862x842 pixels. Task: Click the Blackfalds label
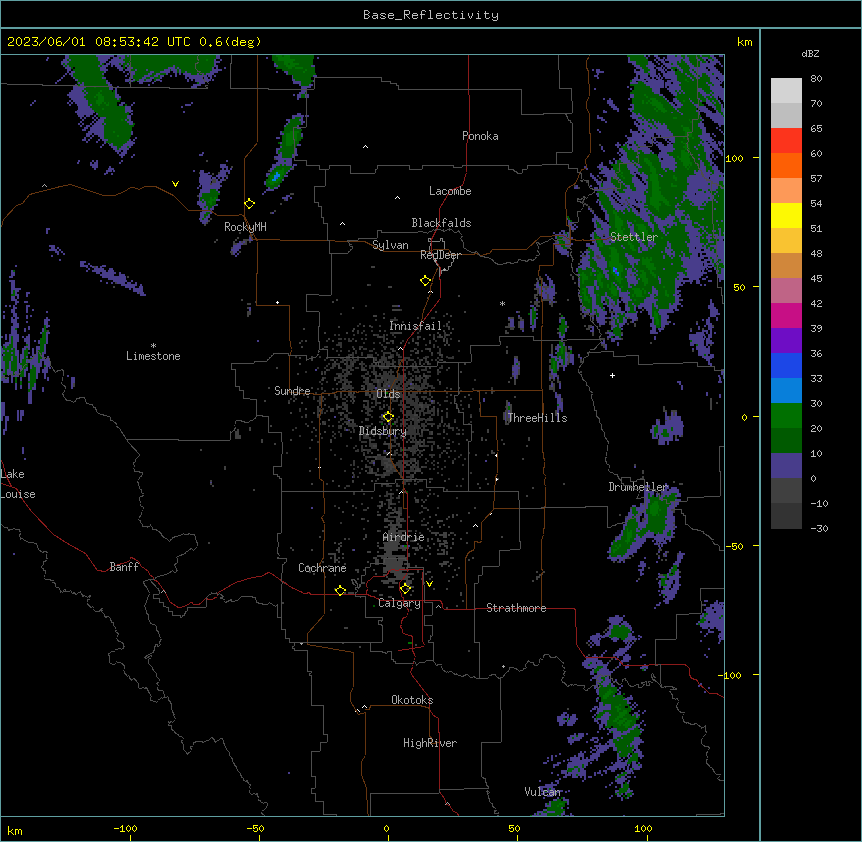pos(441,223)
